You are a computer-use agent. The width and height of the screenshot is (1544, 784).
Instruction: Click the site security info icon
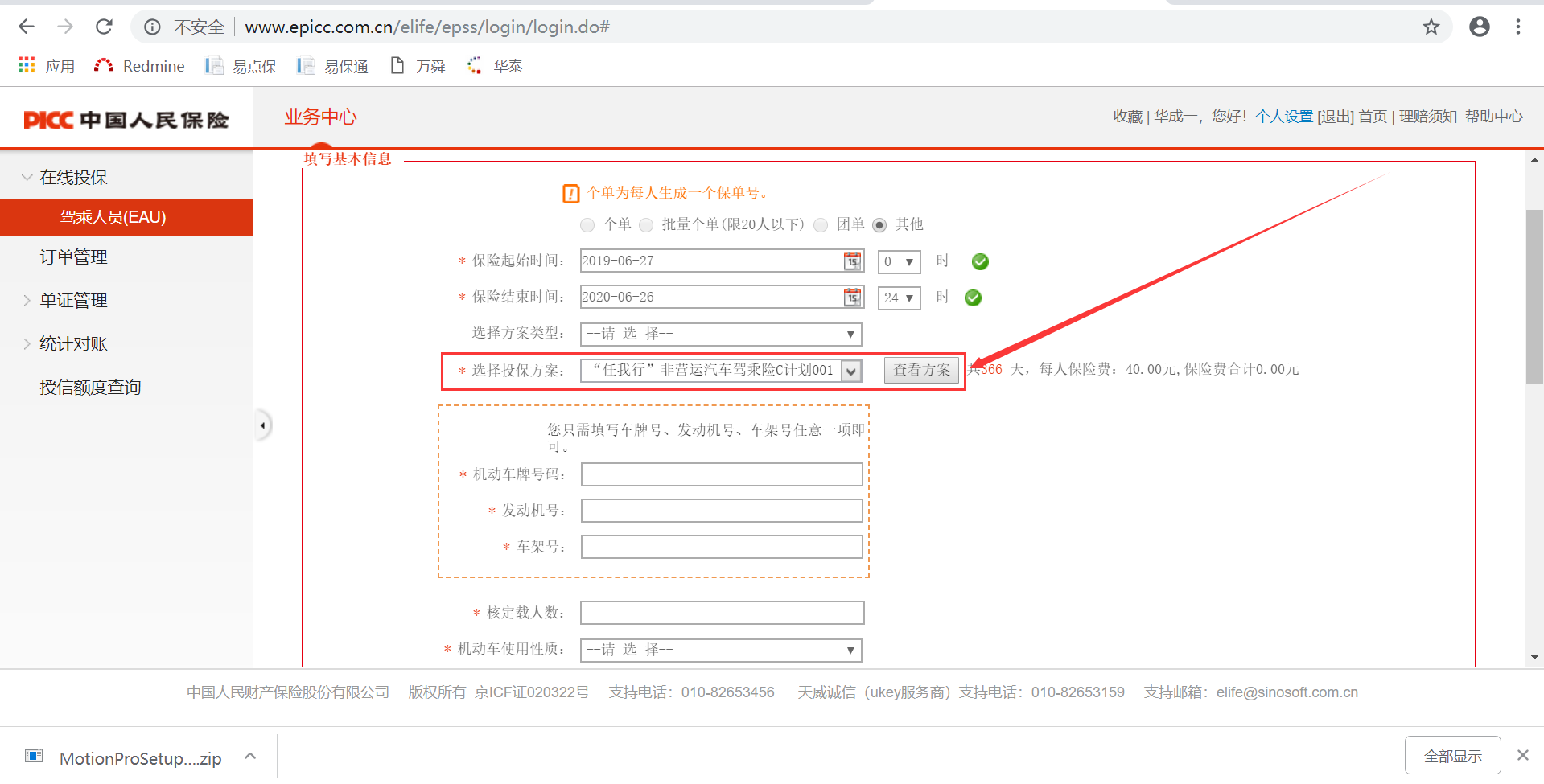pyautogui.click(x=152, y=27)
